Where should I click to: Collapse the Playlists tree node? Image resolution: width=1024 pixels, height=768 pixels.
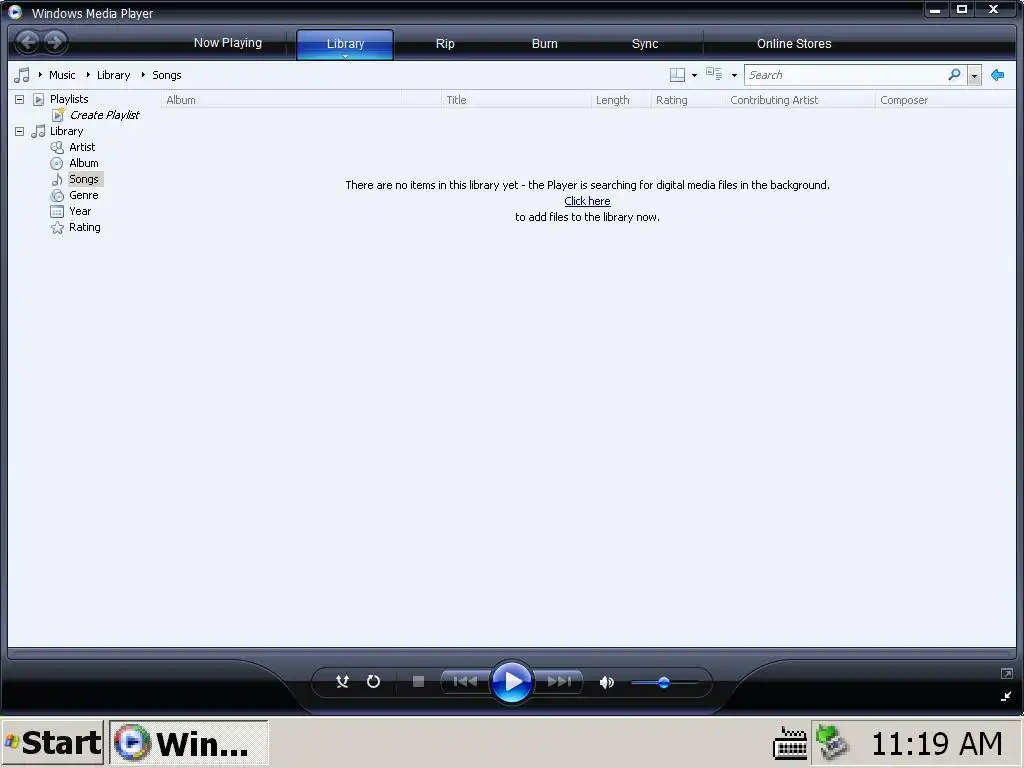(20, 99)
